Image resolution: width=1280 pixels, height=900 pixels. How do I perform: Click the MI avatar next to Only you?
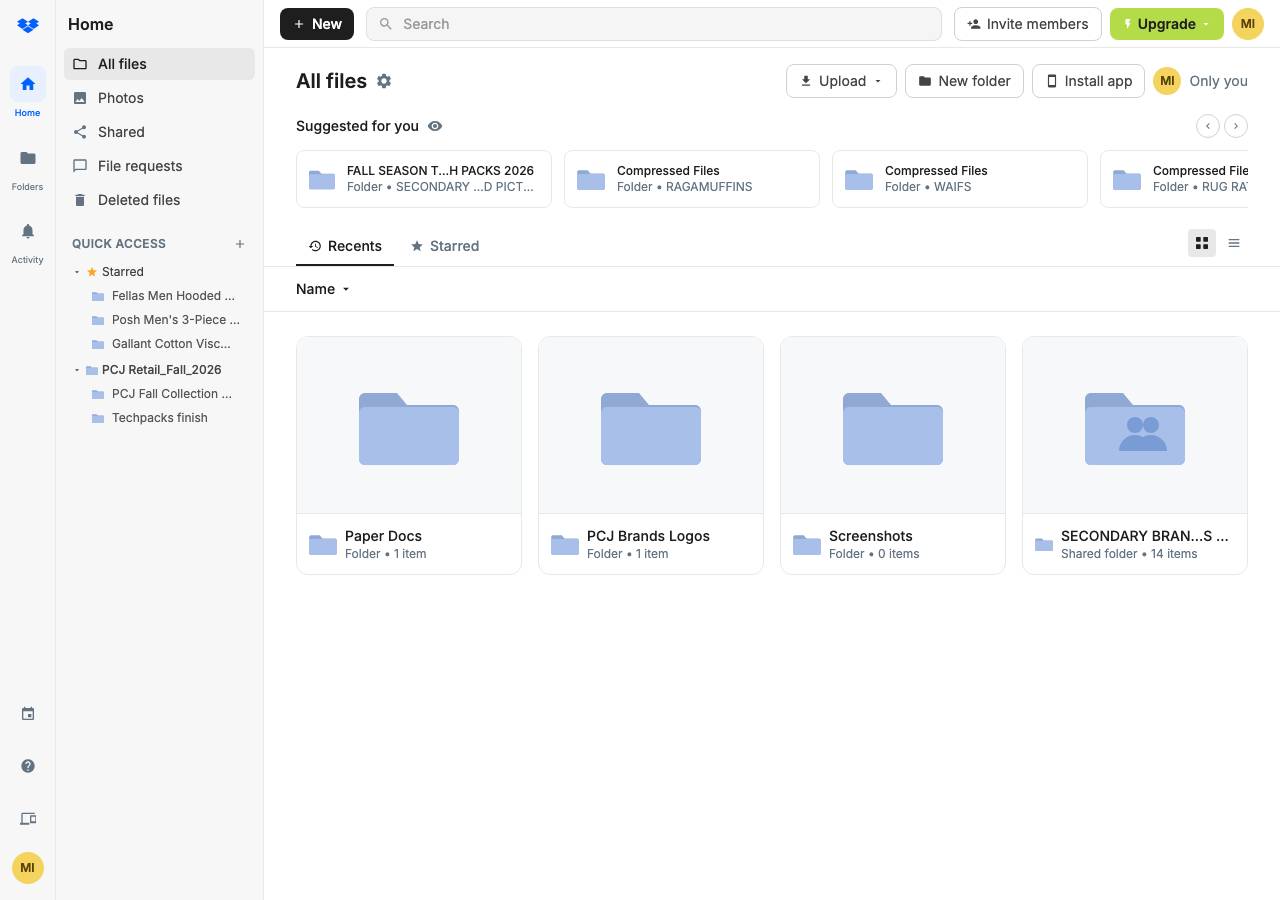click(x=1167, y=81)
